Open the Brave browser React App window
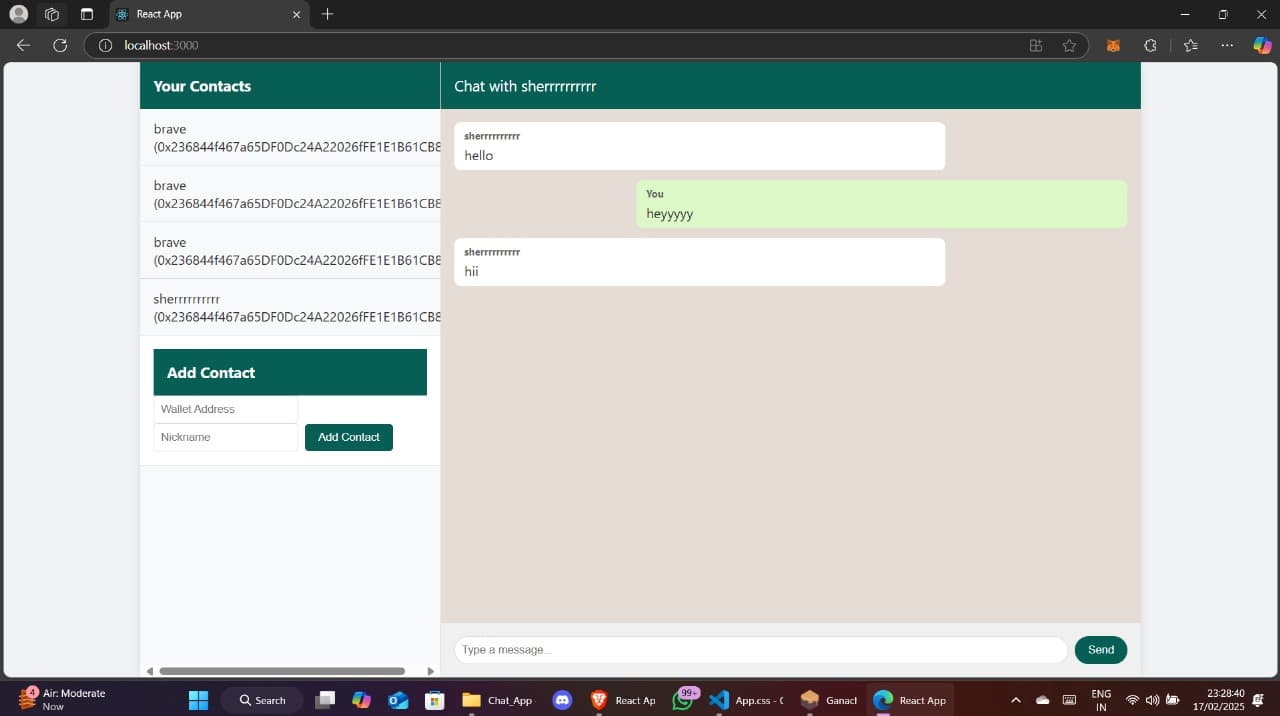 pos(624,700)
